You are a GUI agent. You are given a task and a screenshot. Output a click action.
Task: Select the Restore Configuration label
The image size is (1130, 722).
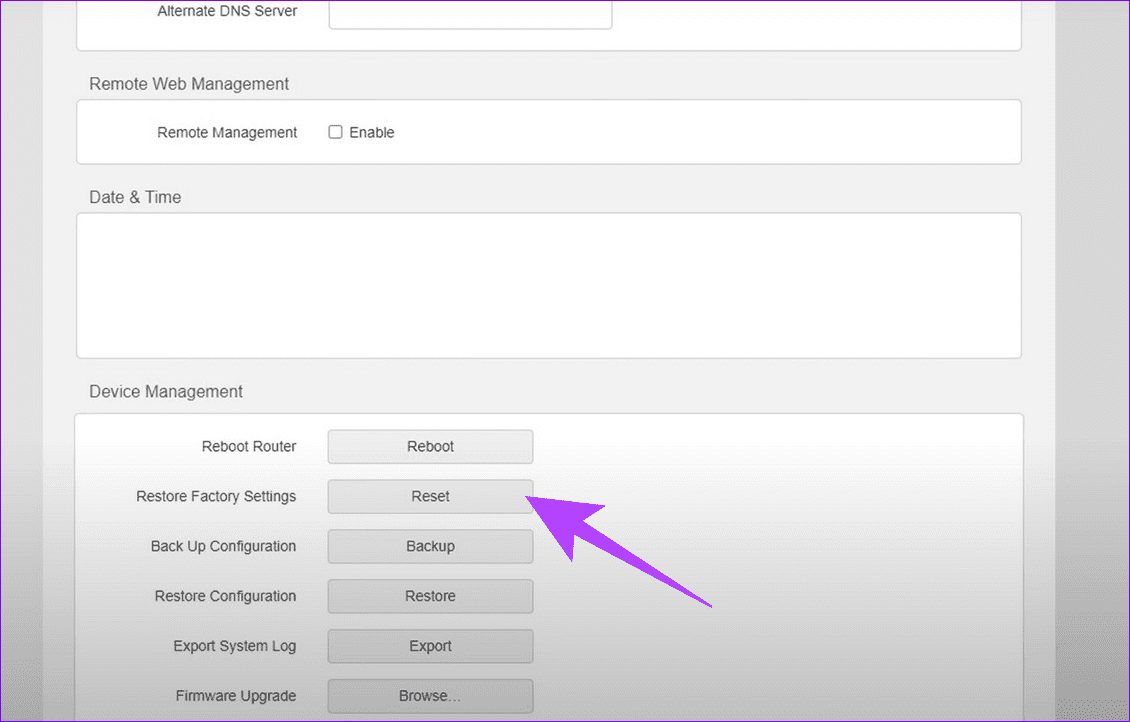coord(225,596)
